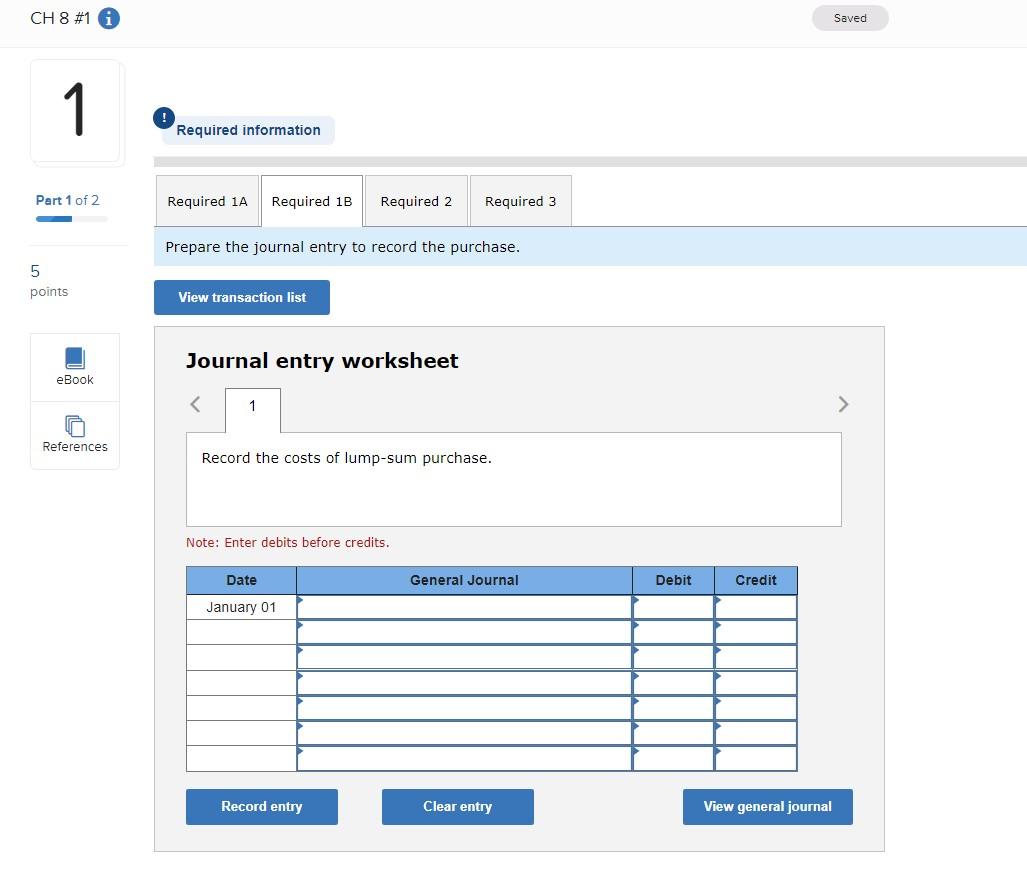Go to previous journal entry with left chevron
The width and height of the screenshot is (1027, 883).
tap(195, 404)
